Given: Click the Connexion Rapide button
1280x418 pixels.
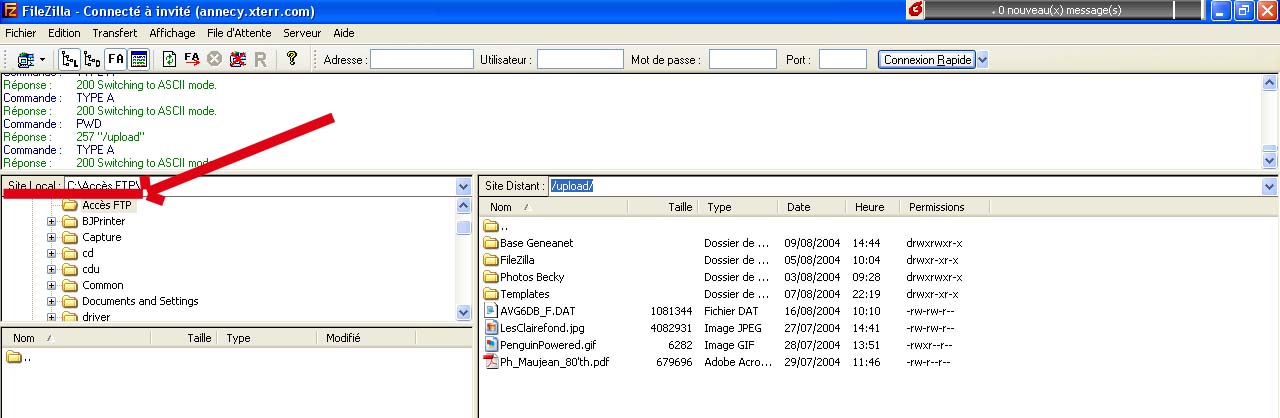Looking at the screenshot, I should click(926, 60).
